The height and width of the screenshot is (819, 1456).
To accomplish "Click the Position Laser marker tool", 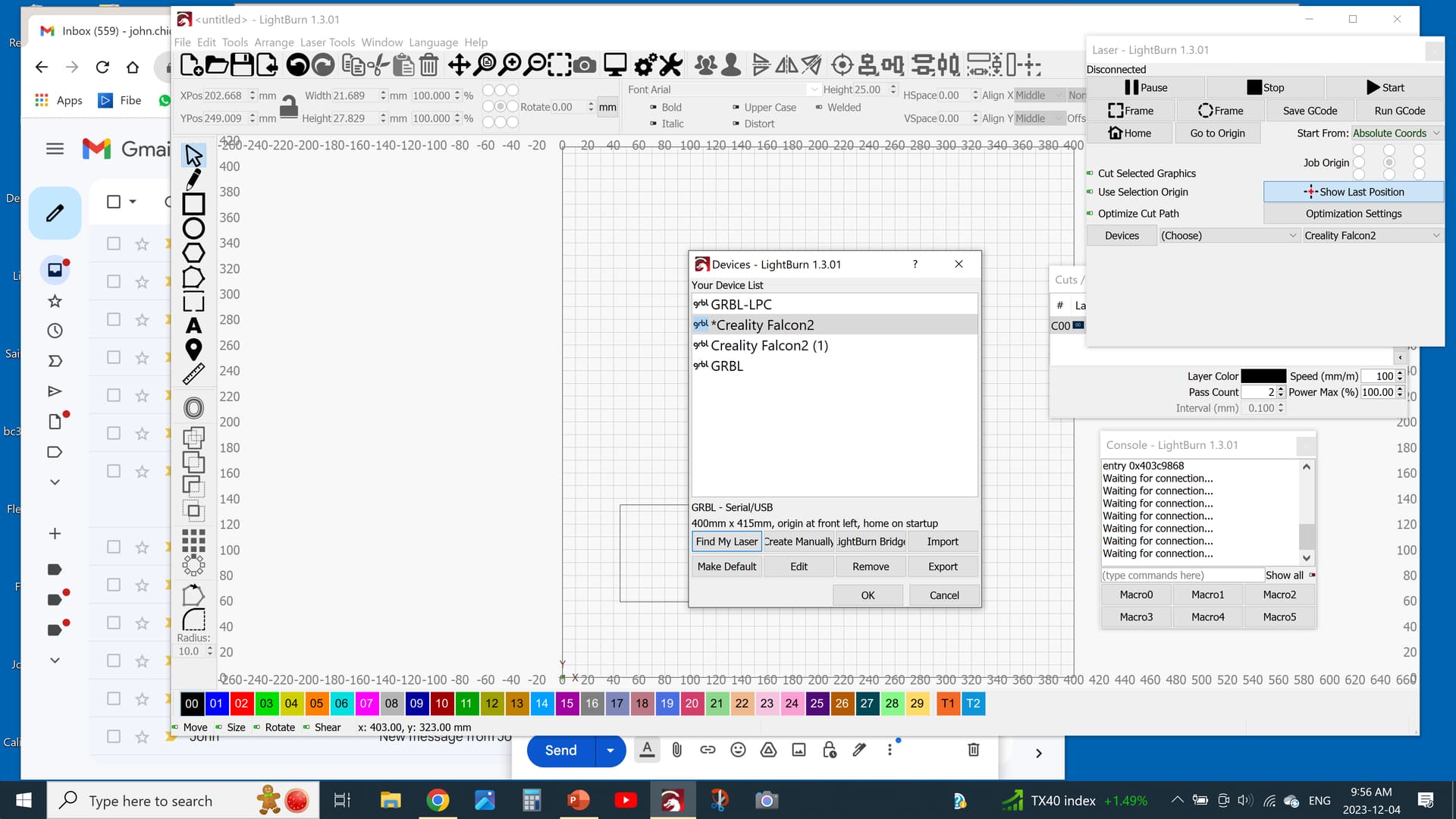I will [x=193, y=350].
